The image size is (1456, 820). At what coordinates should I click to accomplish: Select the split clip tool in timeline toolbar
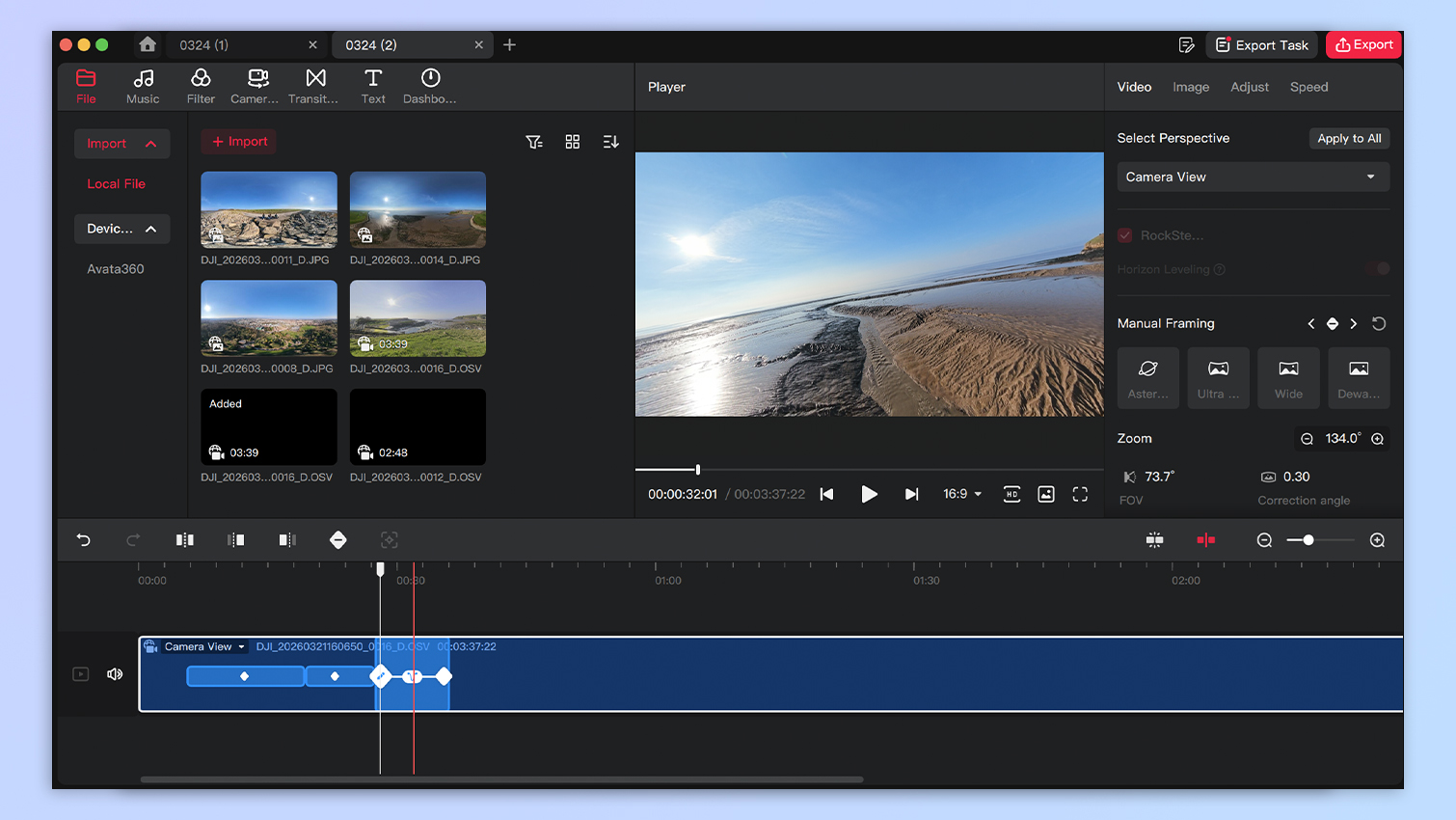click(x=184, y=540)
